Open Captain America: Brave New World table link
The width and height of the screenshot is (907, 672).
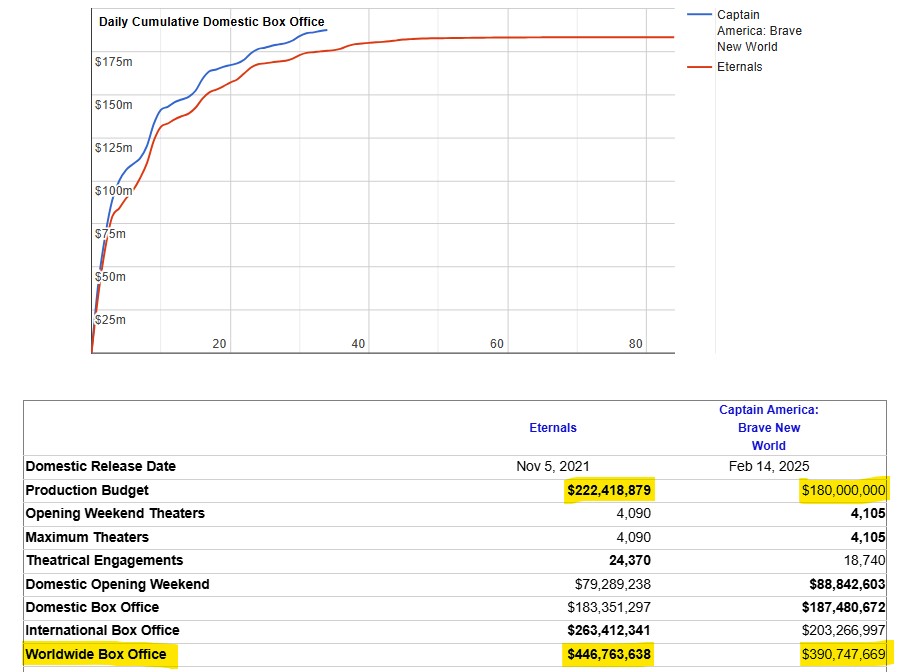768,427
